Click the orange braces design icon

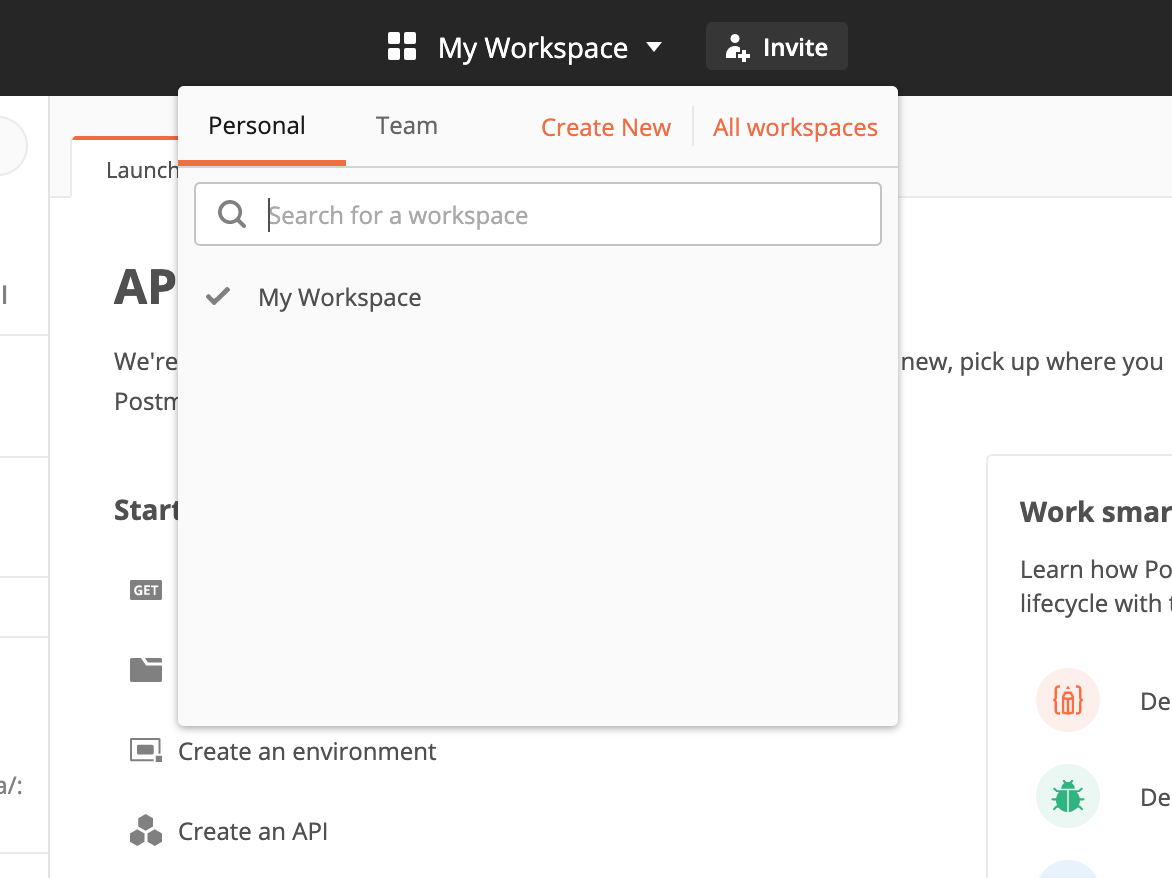pyautogui.click(x=1067, y=700)
